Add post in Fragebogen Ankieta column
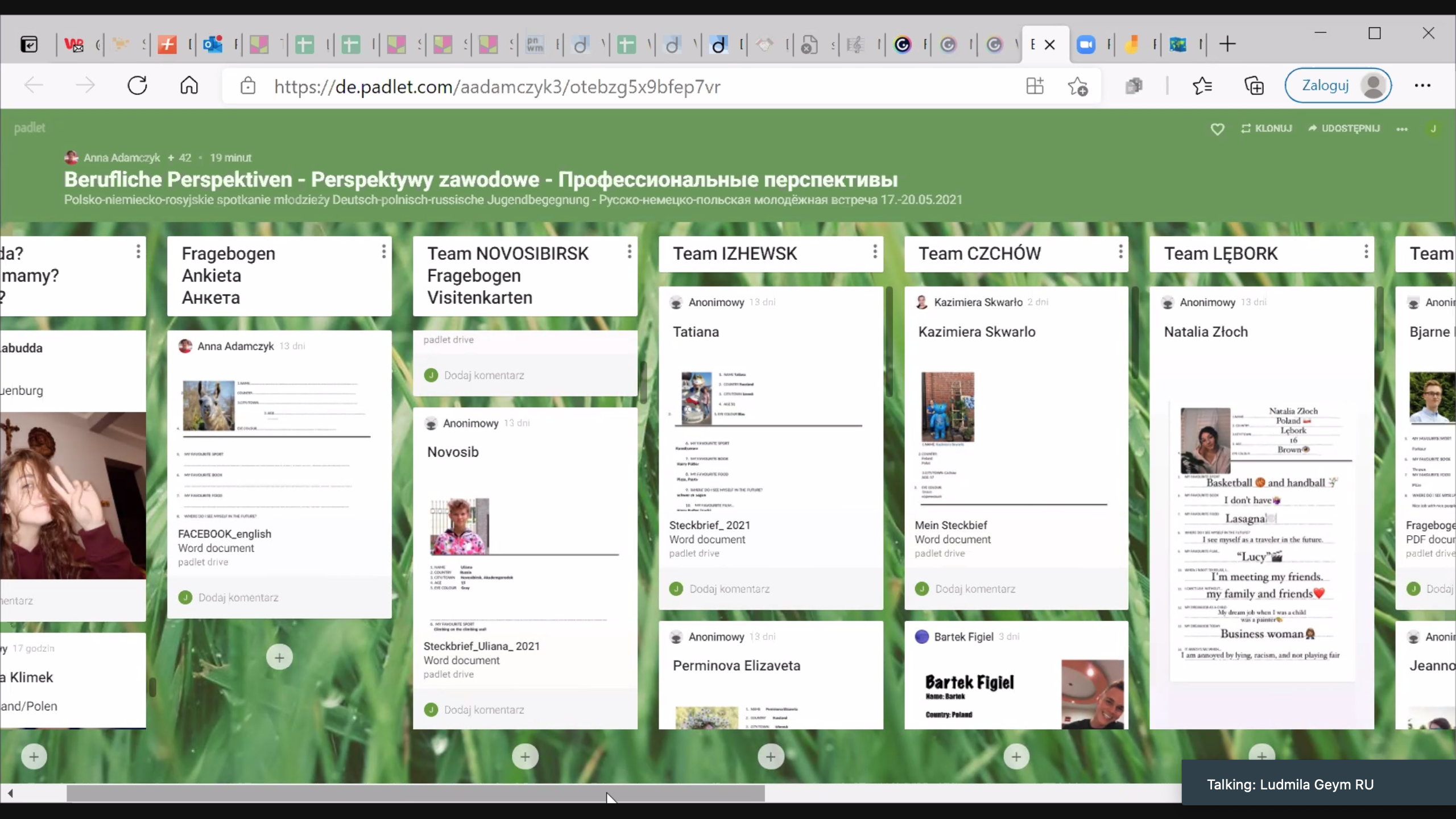 279,657
